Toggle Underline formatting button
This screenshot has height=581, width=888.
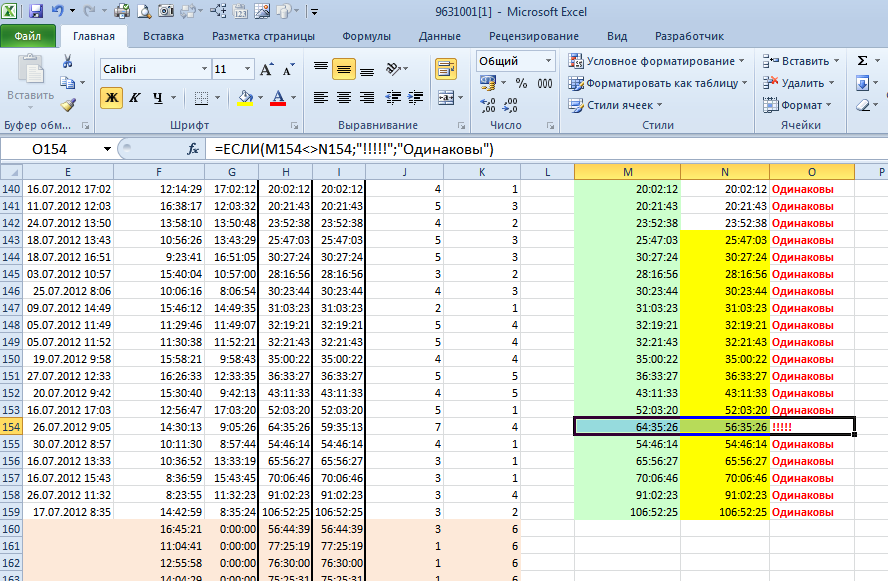click(x=157, y=97)
